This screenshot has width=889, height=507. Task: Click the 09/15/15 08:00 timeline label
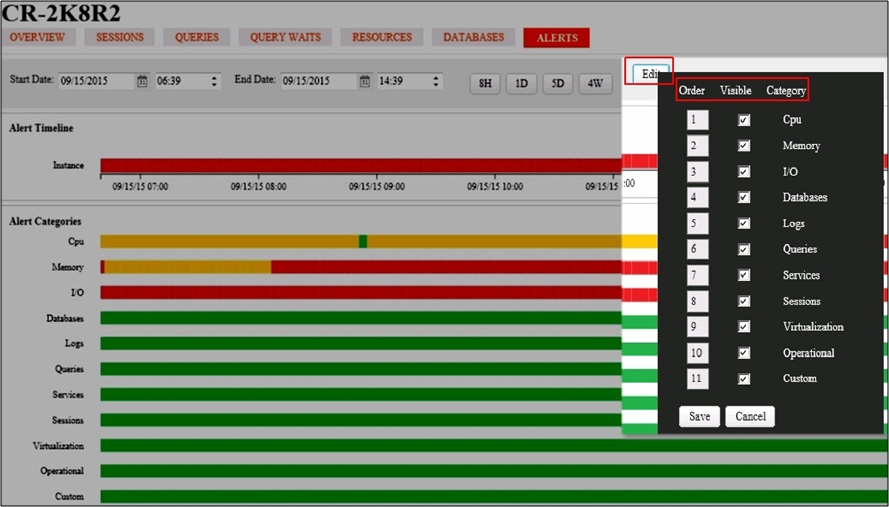[259, 187]
